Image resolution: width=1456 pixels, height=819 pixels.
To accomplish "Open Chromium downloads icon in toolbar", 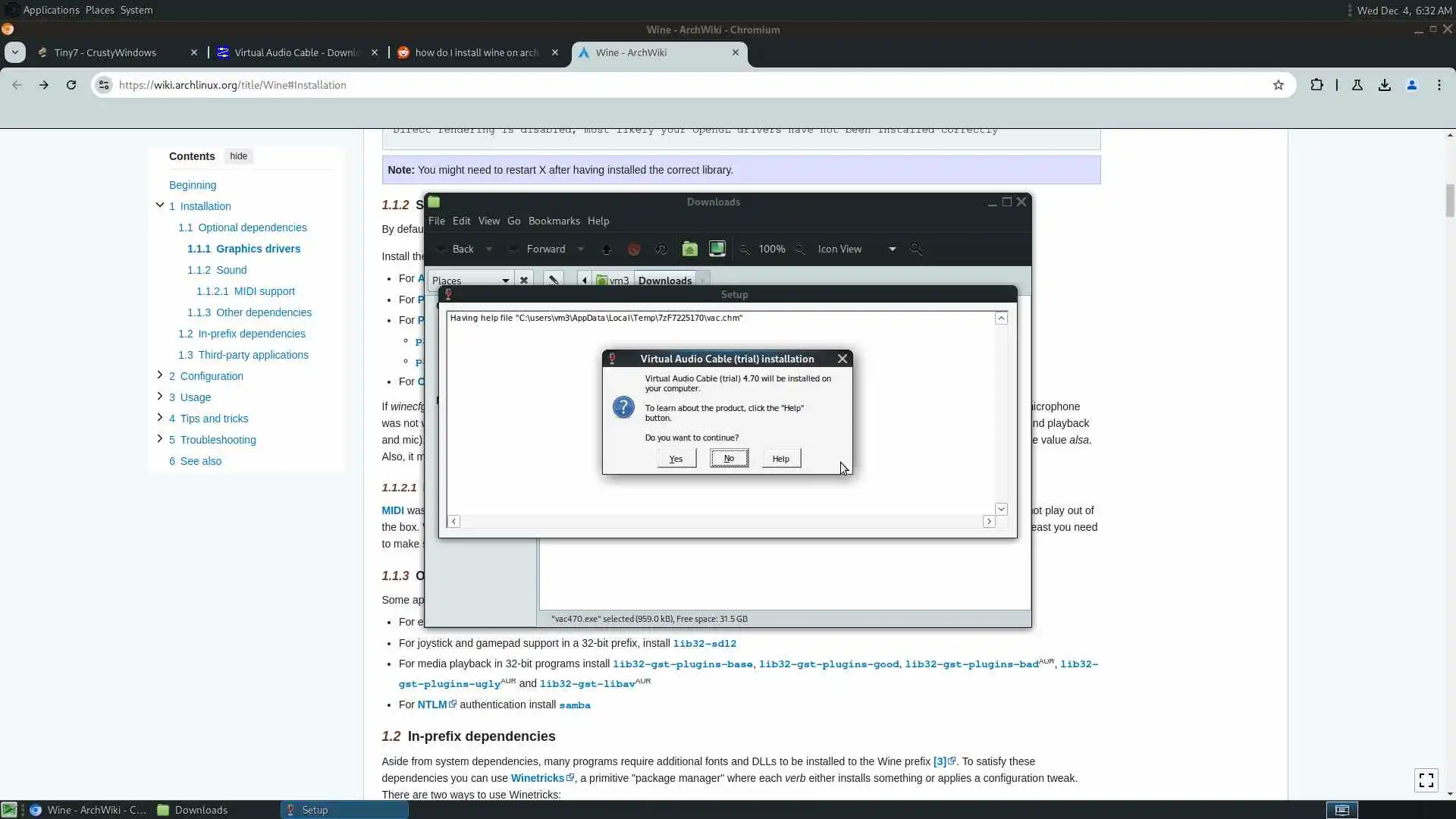I will (1385, 85).
